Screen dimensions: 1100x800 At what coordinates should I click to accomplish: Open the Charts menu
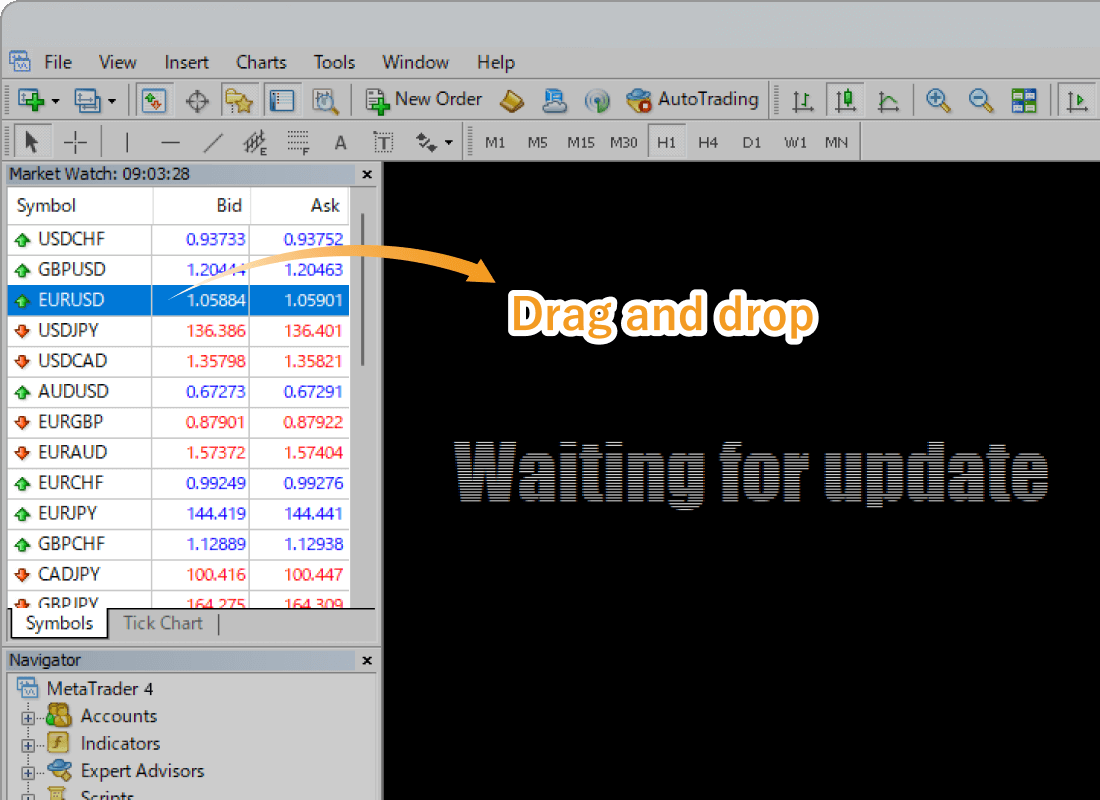pyautogui.click(x=260, y=62)
